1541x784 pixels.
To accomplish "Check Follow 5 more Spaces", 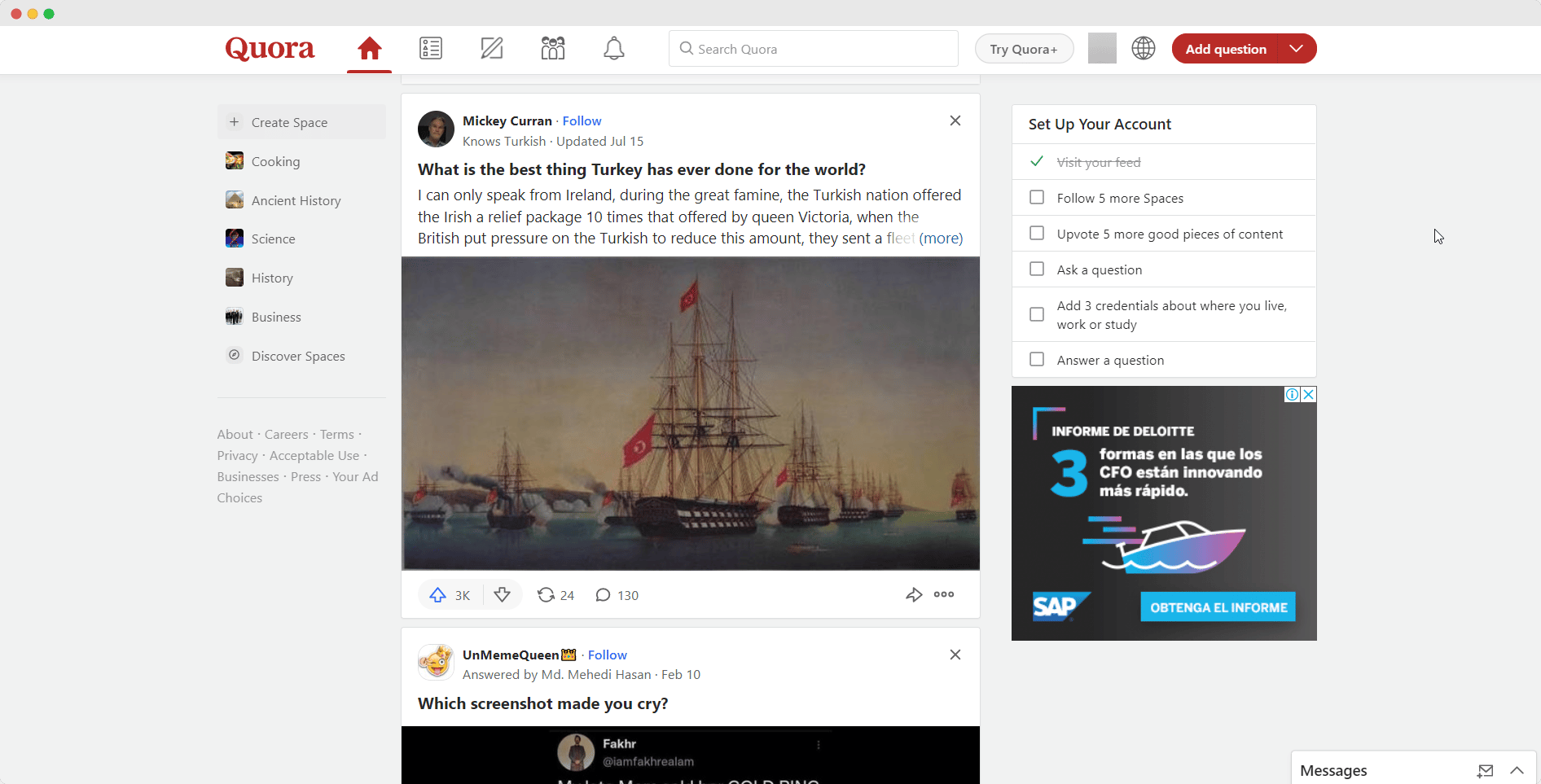I will point(1037,198).
